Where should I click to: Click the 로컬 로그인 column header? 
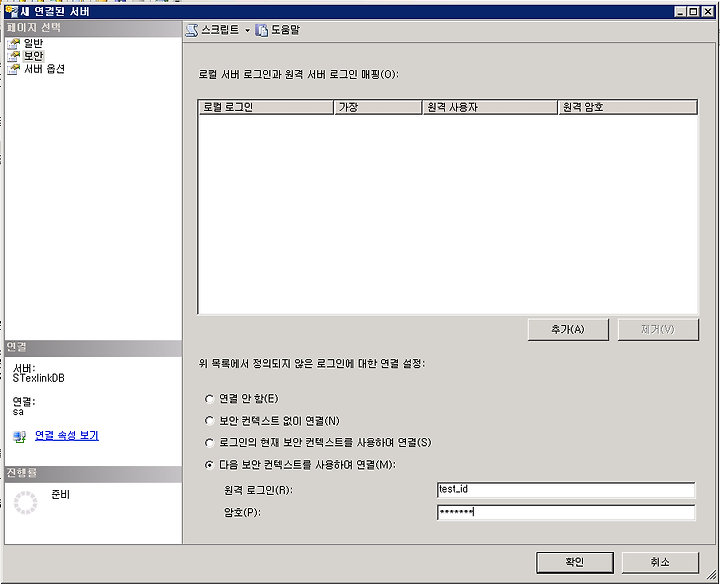266,107
